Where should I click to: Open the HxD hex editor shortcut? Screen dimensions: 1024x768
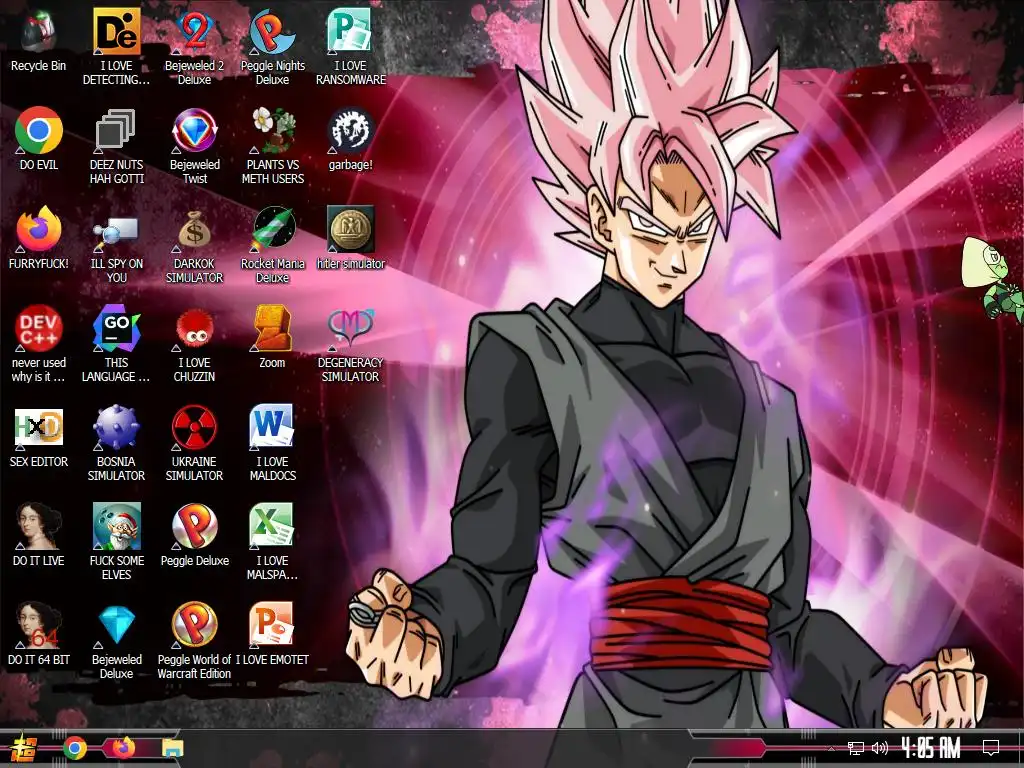pos(39,427)
